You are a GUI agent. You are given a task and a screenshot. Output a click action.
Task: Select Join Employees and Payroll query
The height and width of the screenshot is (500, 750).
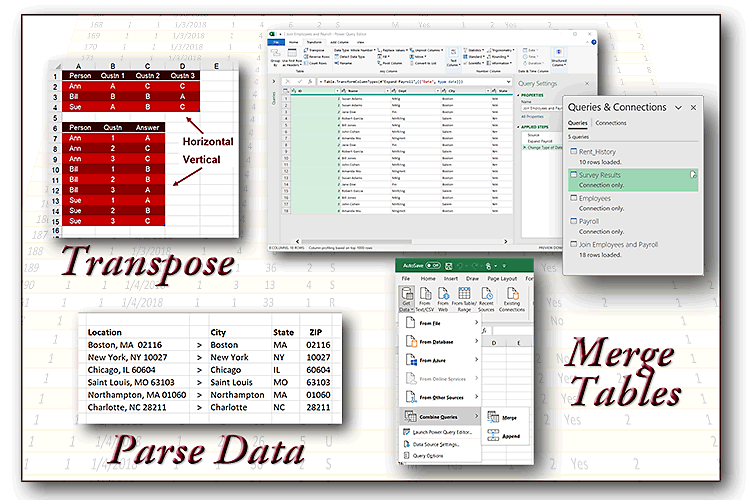(x=633, y=249)
